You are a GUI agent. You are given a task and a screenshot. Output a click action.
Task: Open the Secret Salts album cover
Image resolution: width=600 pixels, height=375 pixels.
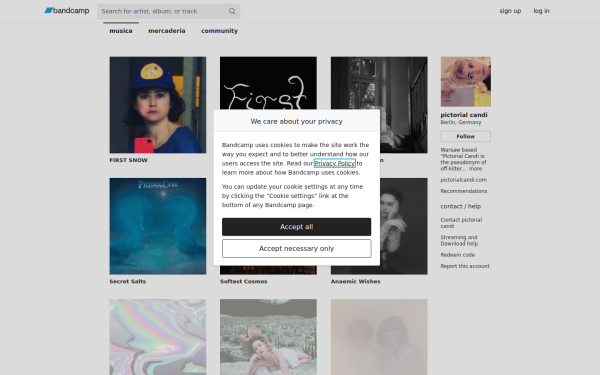158,226
